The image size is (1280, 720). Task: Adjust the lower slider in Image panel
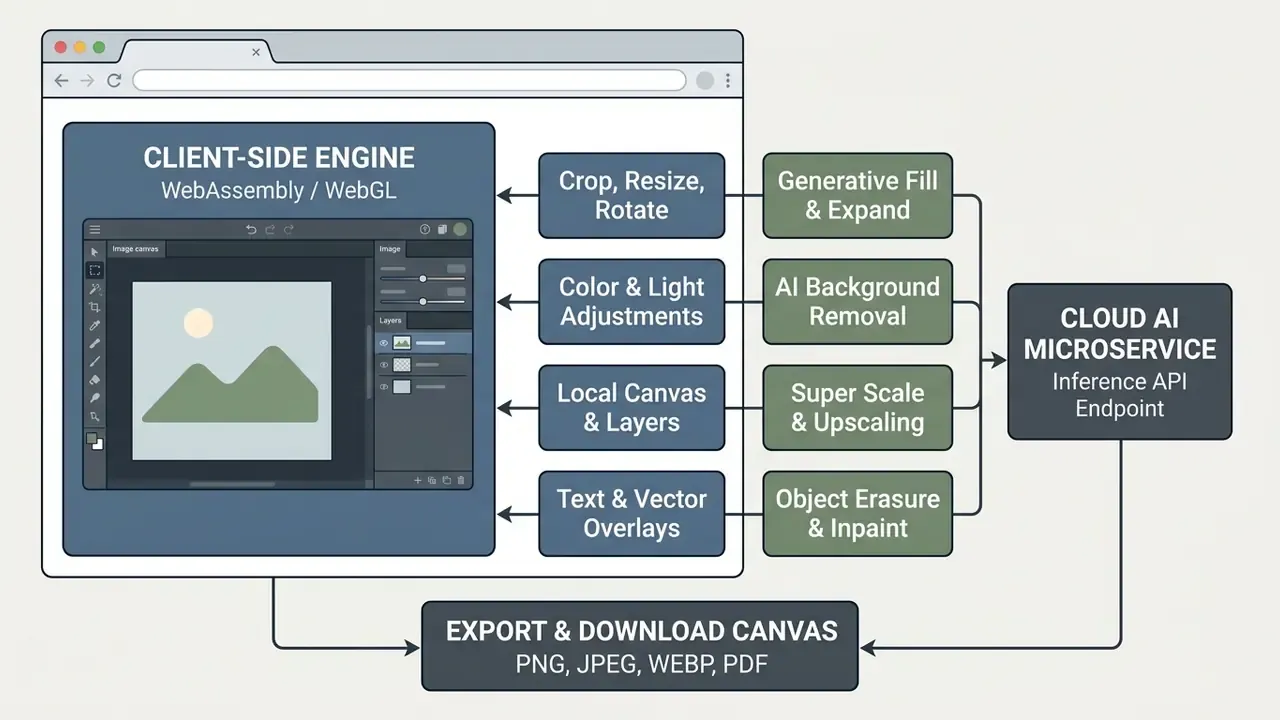click(x=423, y=301)
